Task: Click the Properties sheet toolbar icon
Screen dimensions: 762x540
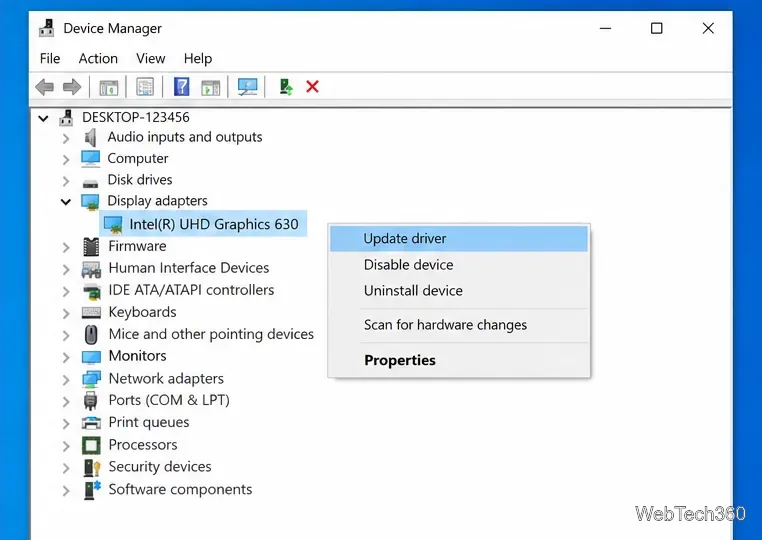Action: 145,87
